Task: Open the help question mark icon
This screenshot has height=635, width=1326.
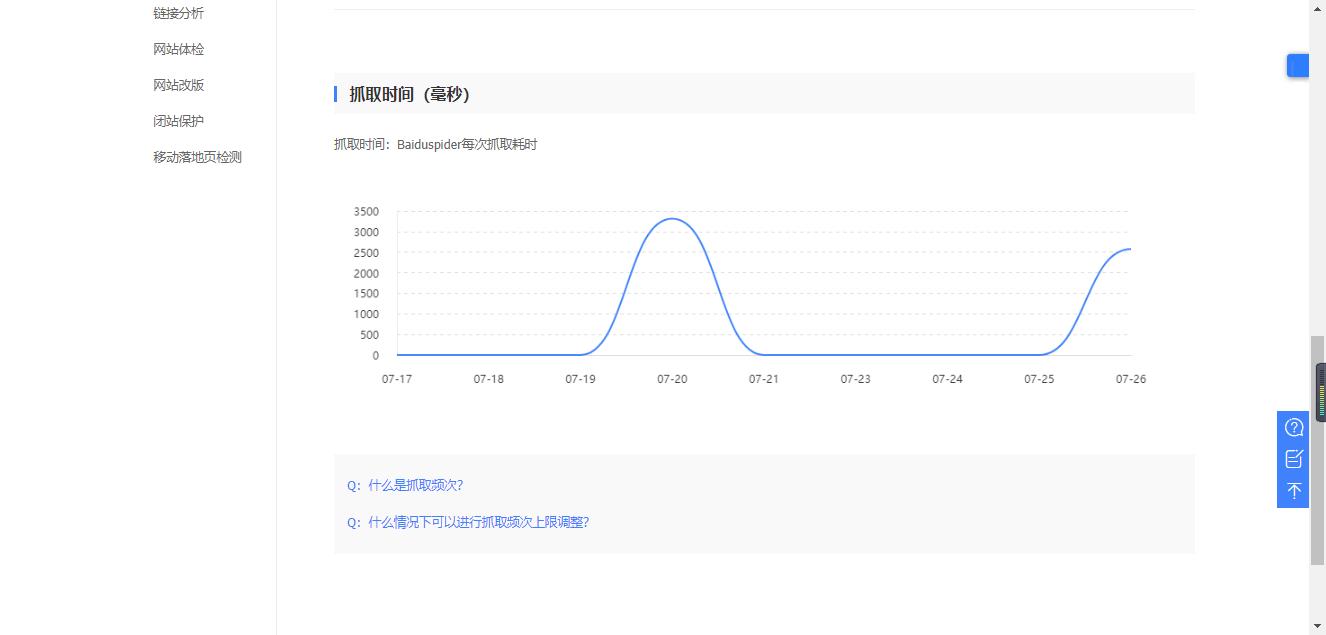Action: (1293, 427)
